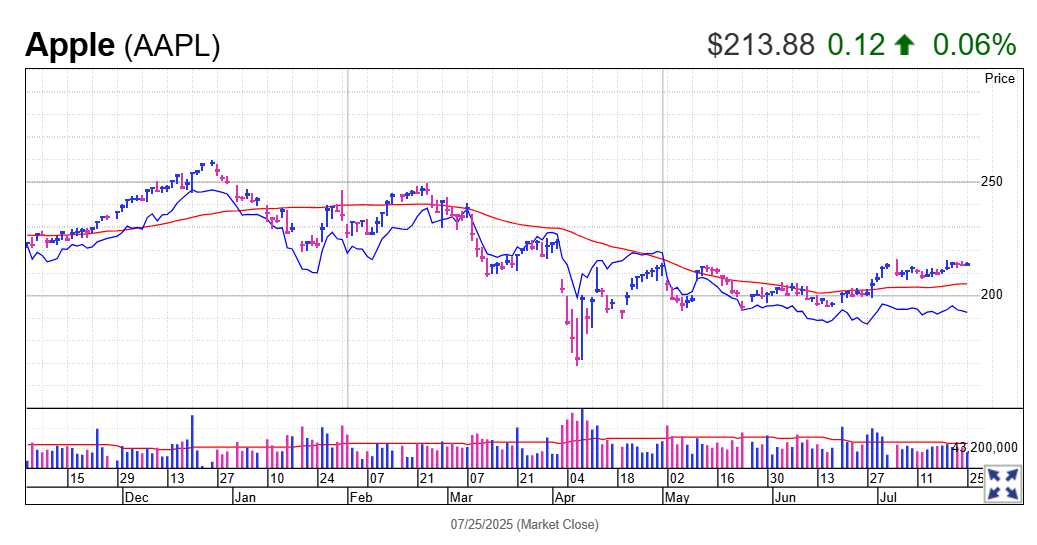Select the Feb month marker

[x=359, y=496]
